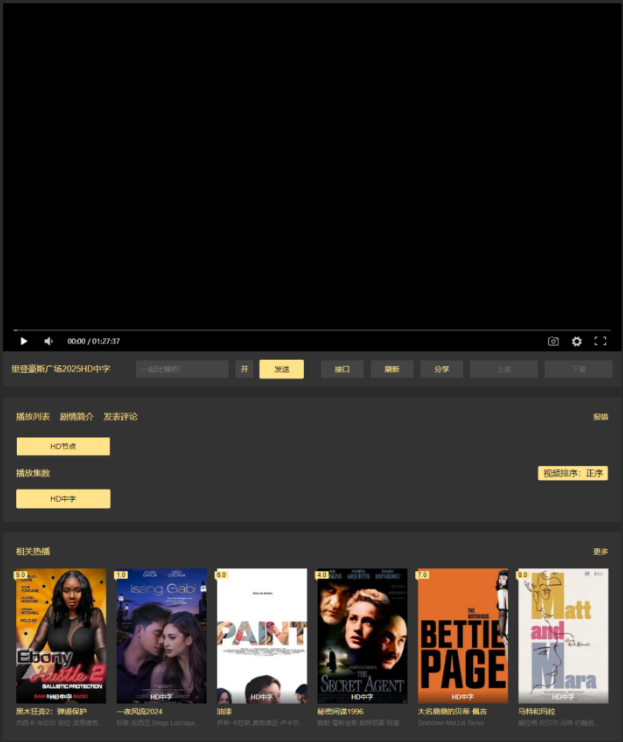Click the 分享 share button
The width and height of the screenshot is (623, 742).
[441, 369]
